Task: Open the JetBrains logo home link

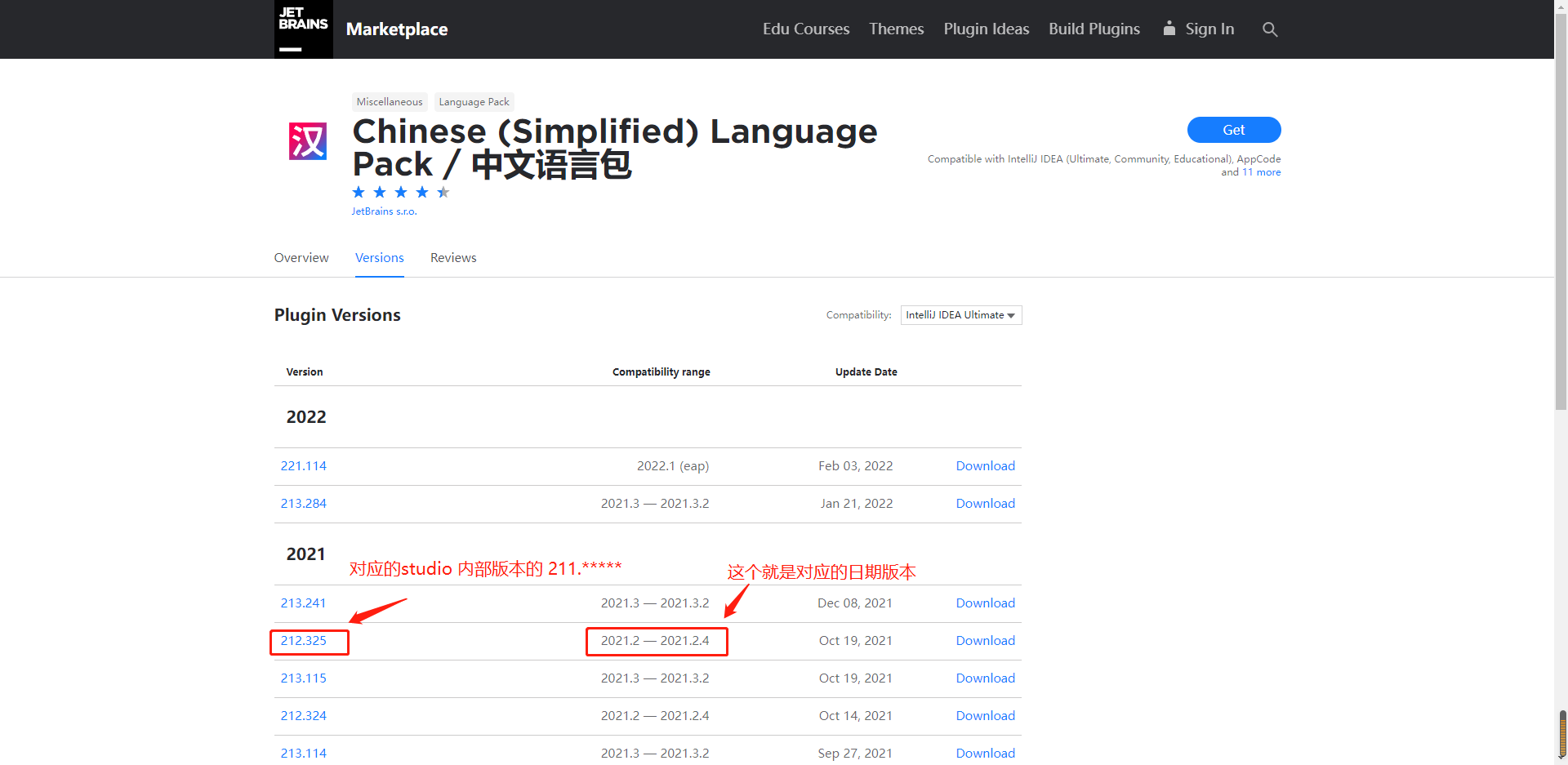Action: 304,29
